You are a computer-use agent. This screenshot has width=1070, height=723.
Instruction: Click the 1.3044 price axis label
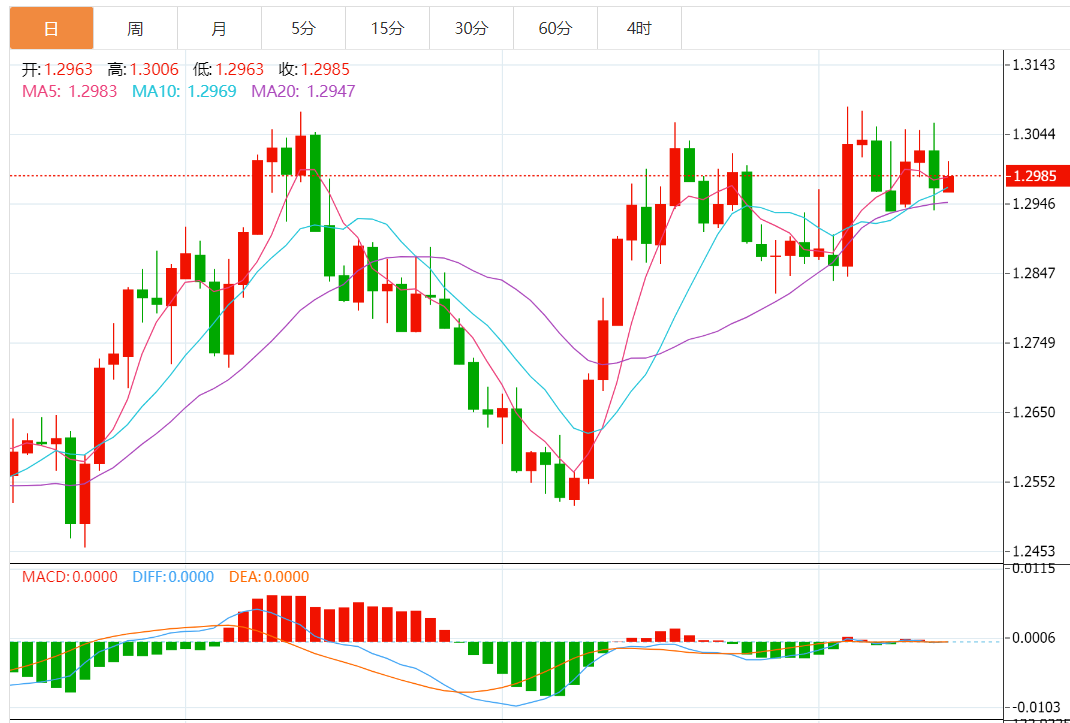tap(1035, 134)
